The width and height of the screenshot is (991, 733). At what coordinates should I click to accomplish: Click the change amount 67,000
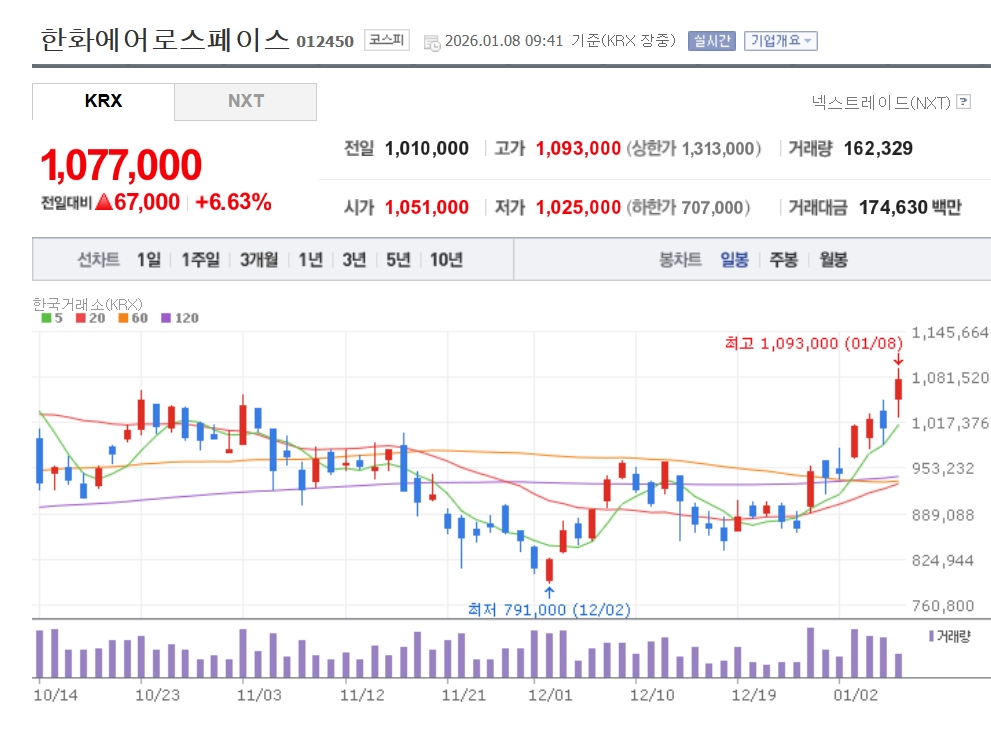(x=147, y=202)
